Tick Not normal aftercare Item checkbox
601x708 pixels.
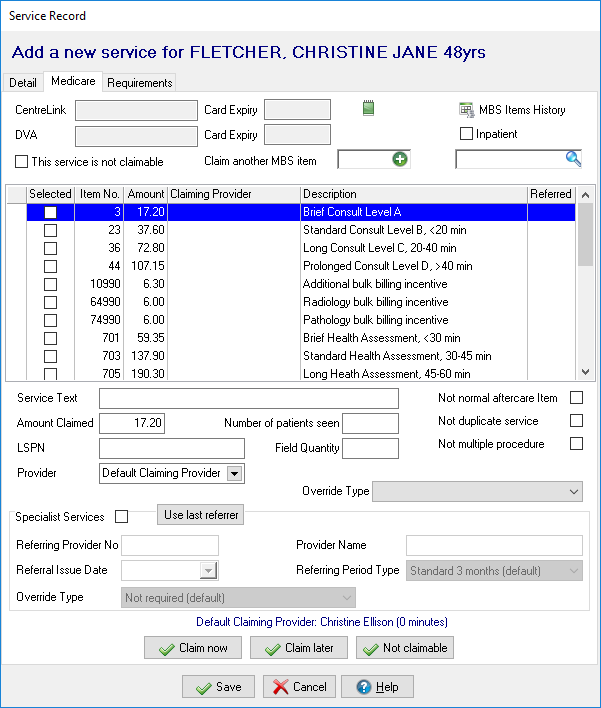coord(576,398)
